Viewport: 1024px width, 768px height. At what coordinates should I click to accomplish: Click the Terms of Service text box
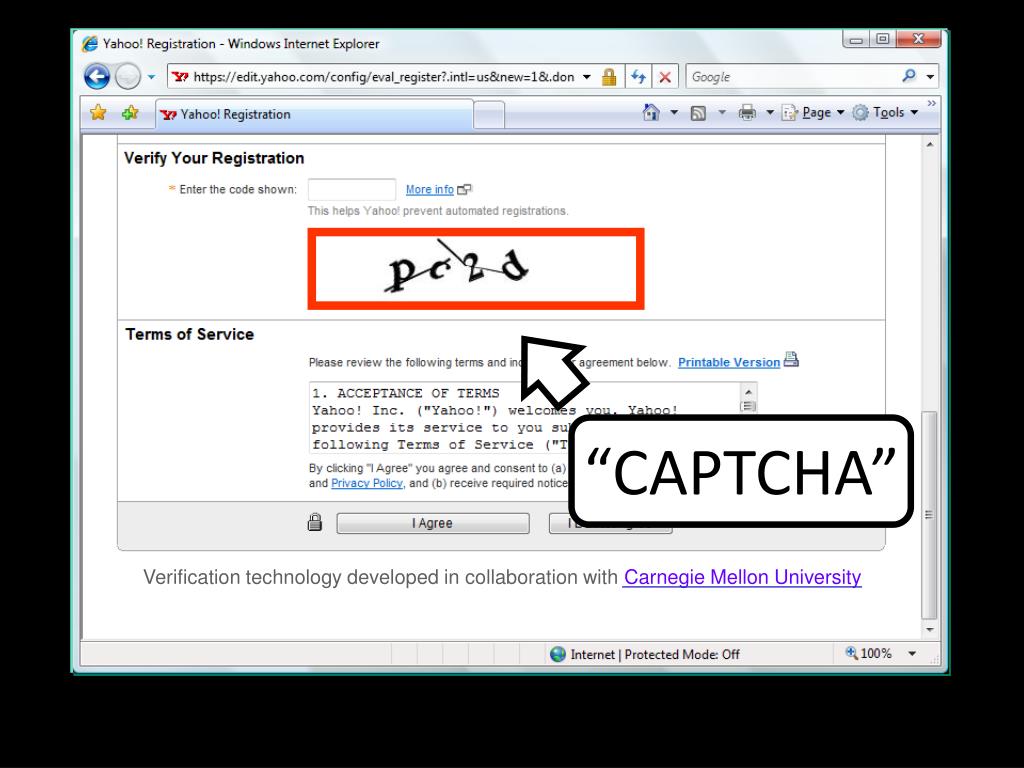pyautogui.click(x=525, y=418)
